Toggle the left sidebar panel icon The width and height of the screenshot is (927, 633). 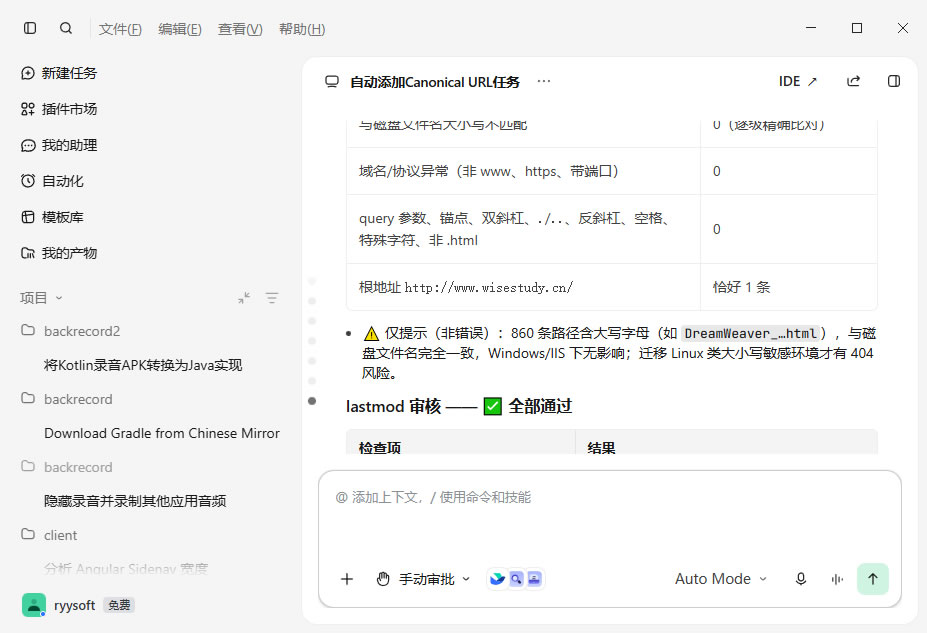pos(30,28)
